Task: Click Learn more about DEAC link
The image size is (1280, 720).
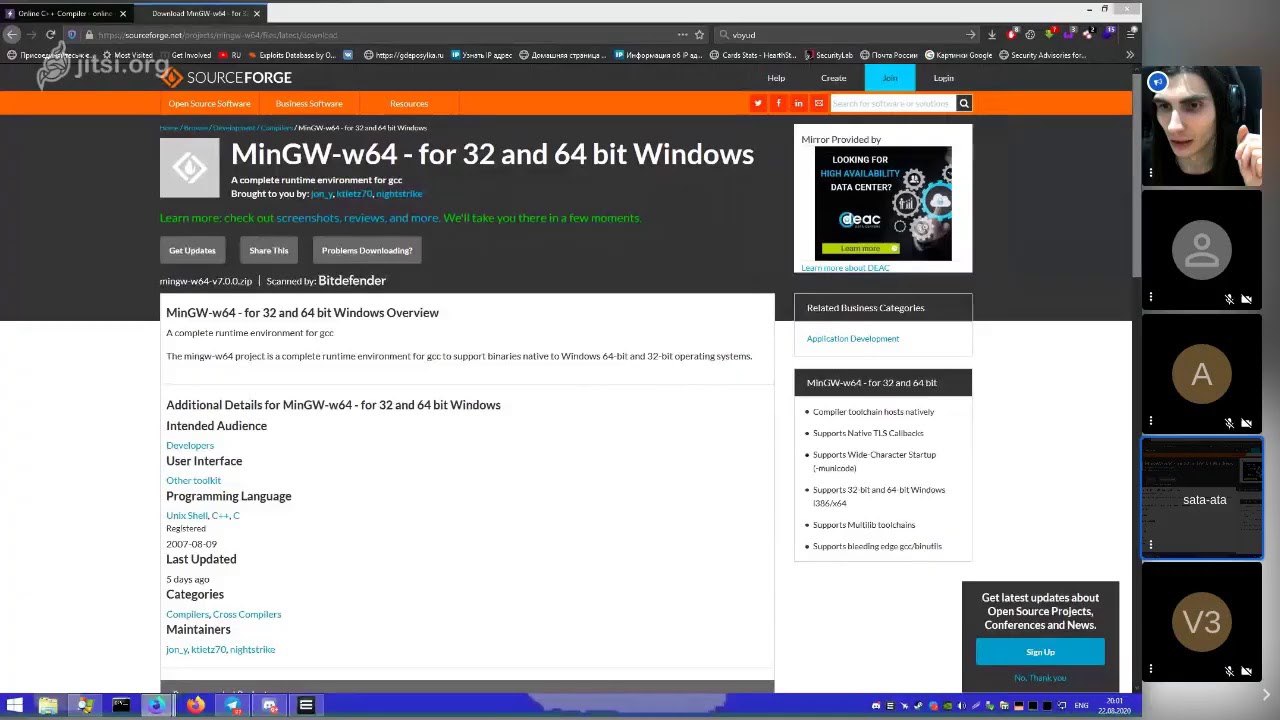Action: click(x=845, y=268)
